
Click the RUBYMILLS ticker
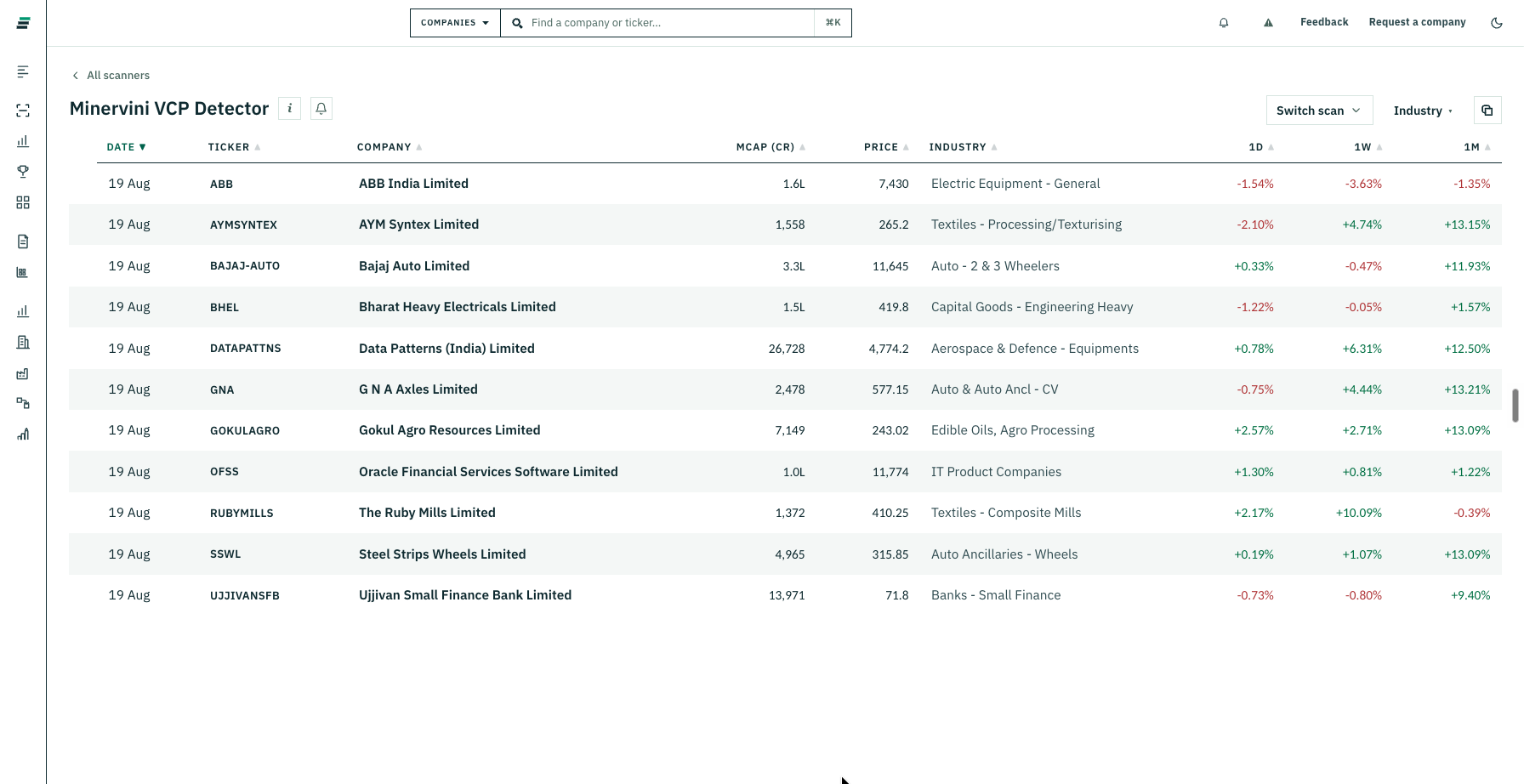(x=242, y=514)
